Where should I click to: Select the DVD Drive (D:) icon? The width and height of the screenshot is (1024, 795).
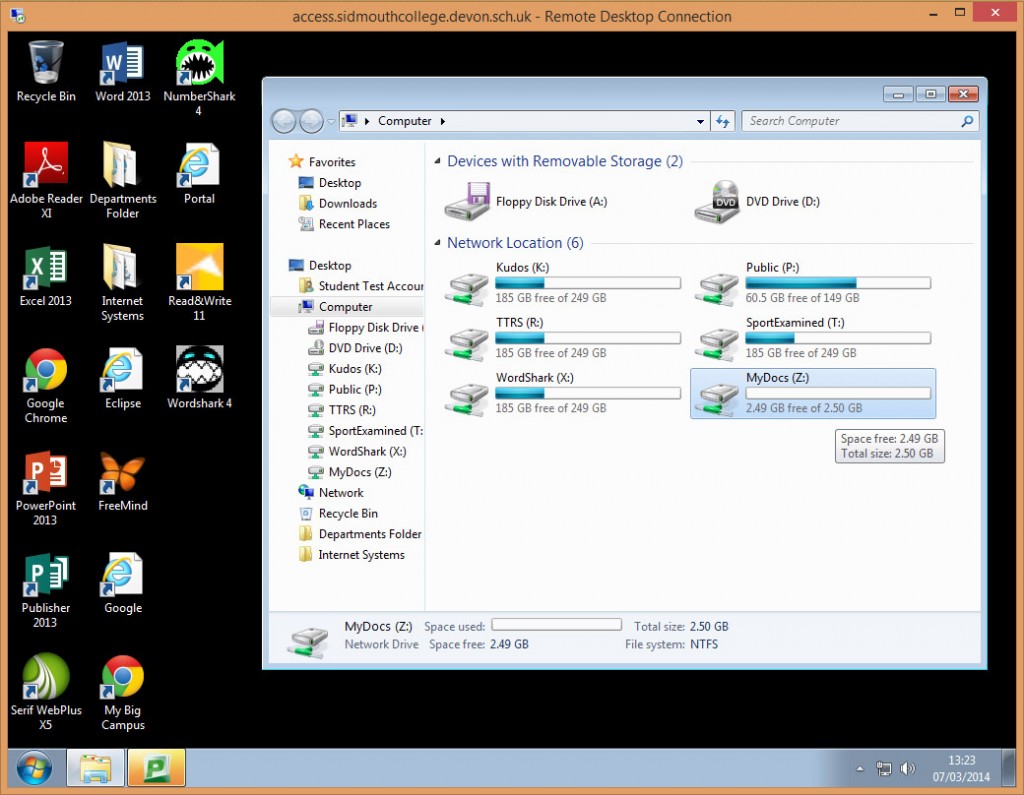717,202
